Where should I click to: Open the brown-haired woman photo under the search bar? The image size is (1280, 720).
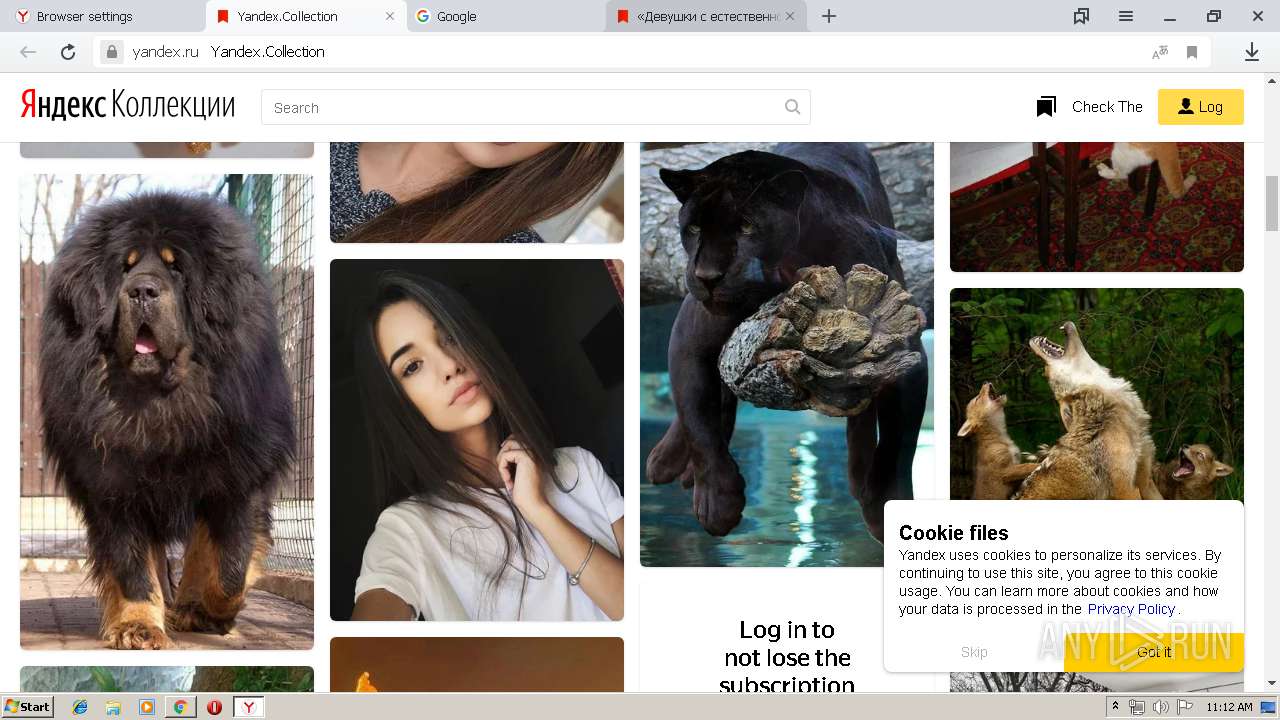477,192
